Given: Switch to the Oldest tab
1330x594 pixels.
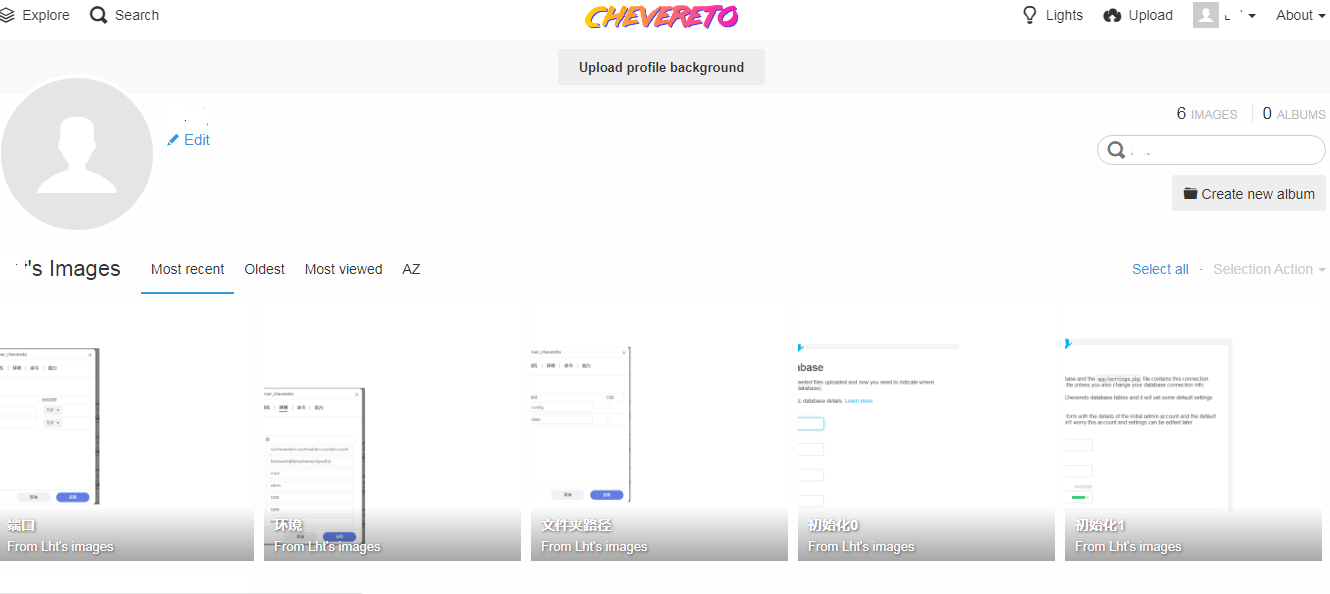Looking at the screenshot, I should click(x=264, y=269).
